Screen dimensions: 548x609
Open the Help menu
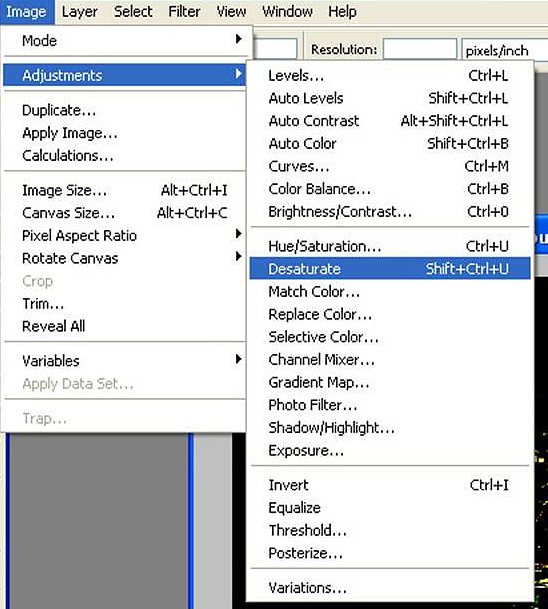[342, 12]
